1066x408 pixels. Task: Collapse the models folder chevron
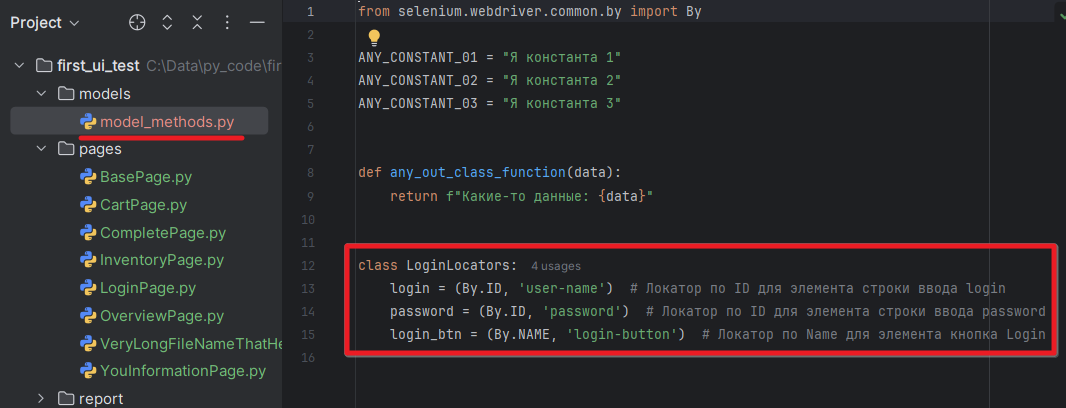click(40, 93)
